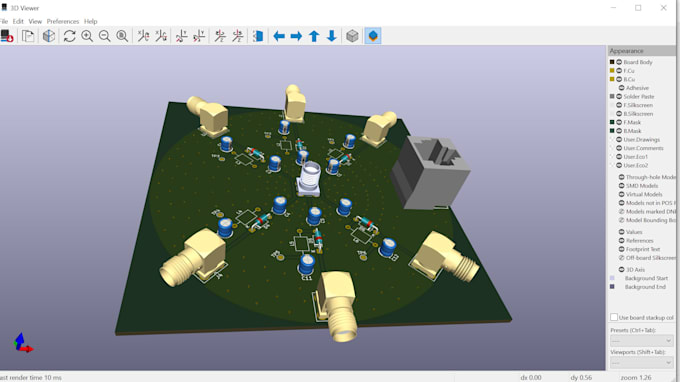Rotate Z counterclockwise toolbar icon

point(238,36)
